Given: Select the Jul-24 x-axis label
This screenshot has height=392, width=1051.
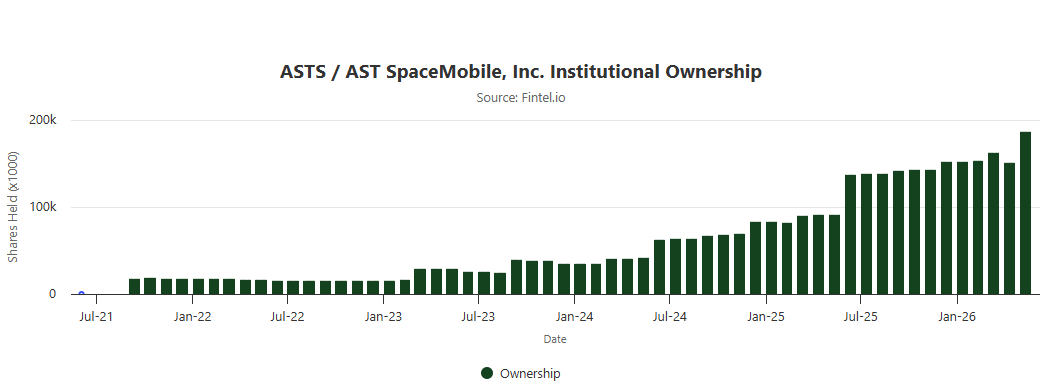Looking at the screenshot, I should pos(669,316).
